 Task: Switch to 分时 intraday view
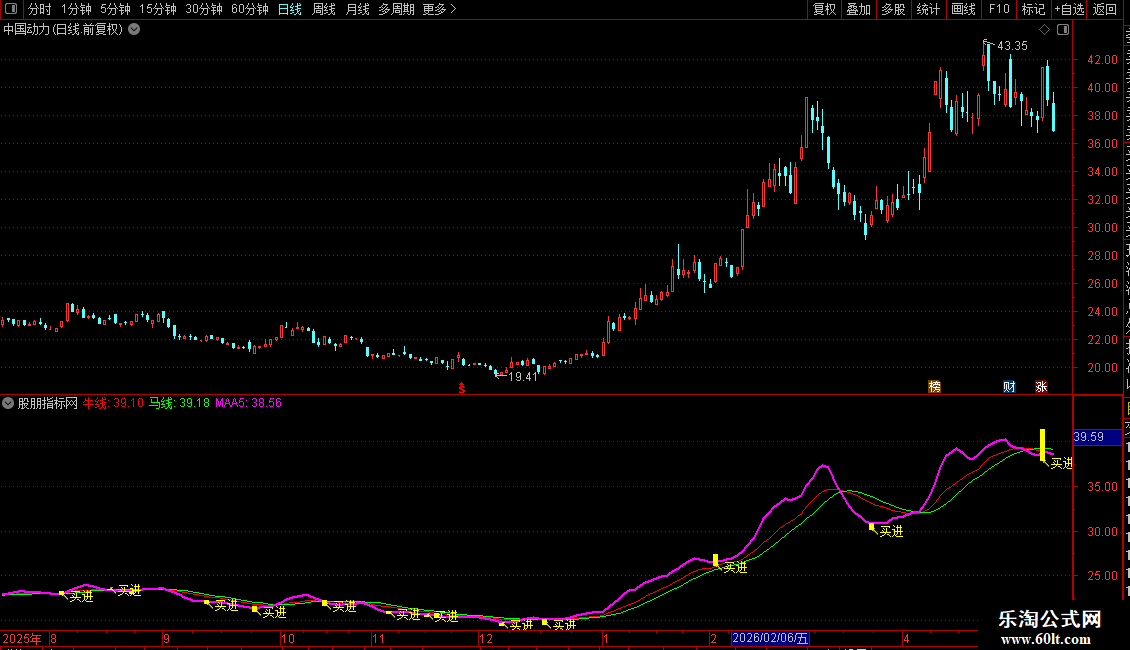click(40, 9)
